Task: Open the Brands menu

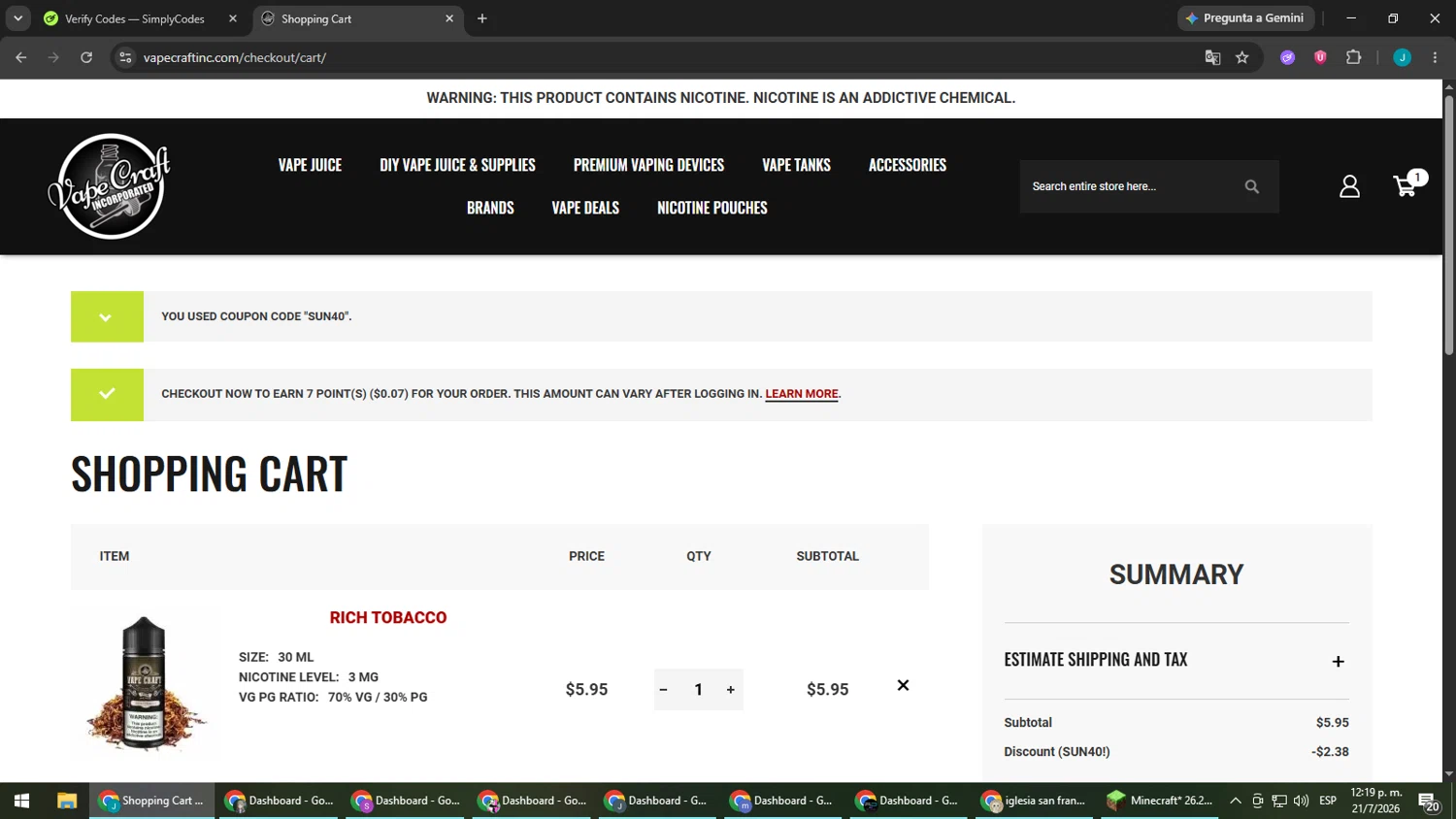Action: pyautogui.click(x=490, y=208)
